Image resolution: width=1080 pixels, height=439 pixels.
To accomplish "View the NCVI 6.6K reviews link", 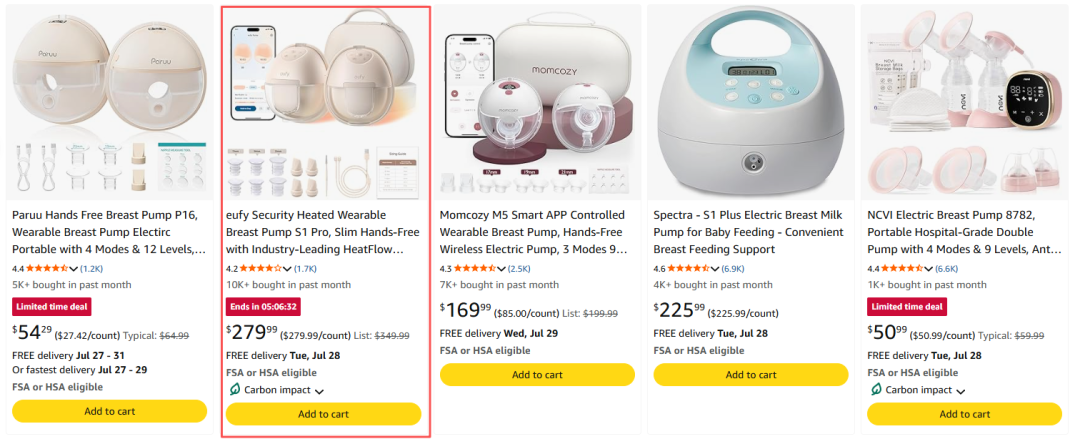I will pos(946,268).
